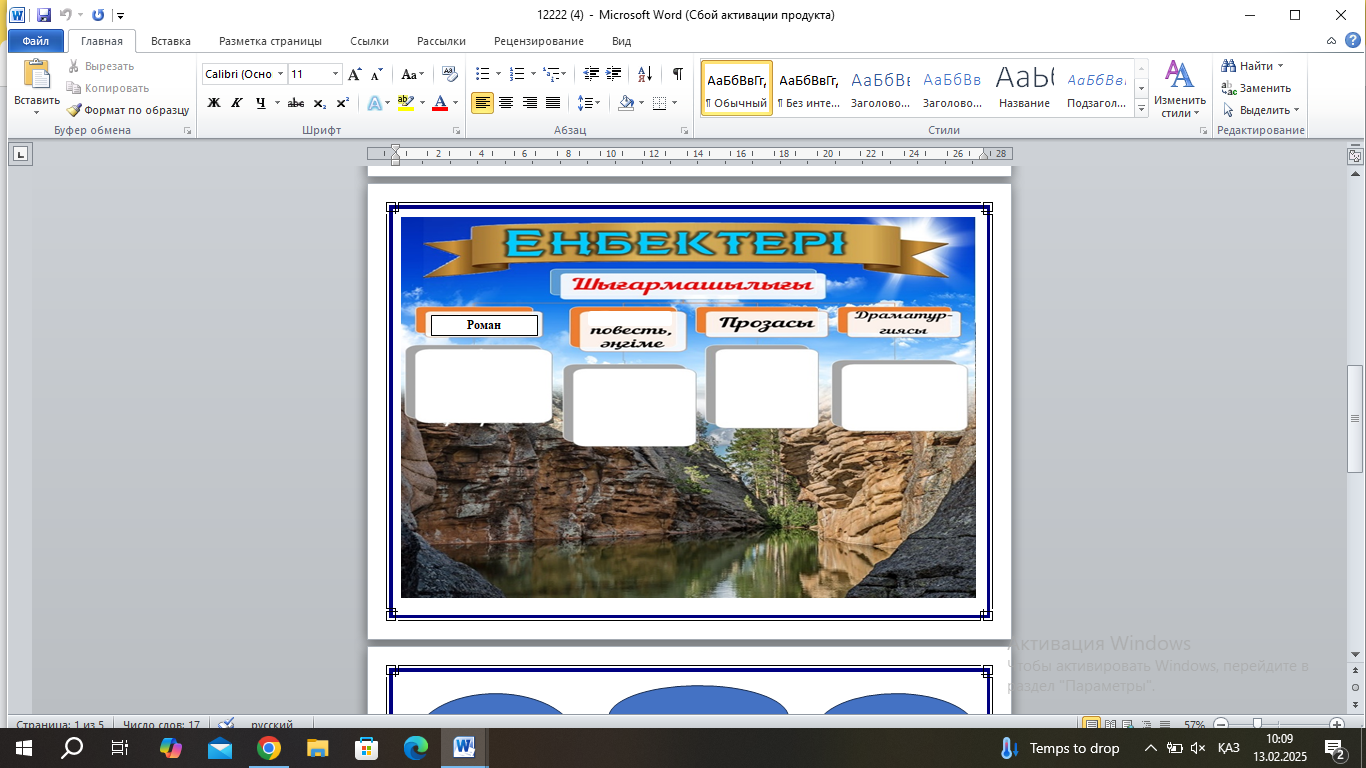Open File Explorer from the taskbar
The width and height of the screenshot is (1366, 768).
tap(317, 747)
